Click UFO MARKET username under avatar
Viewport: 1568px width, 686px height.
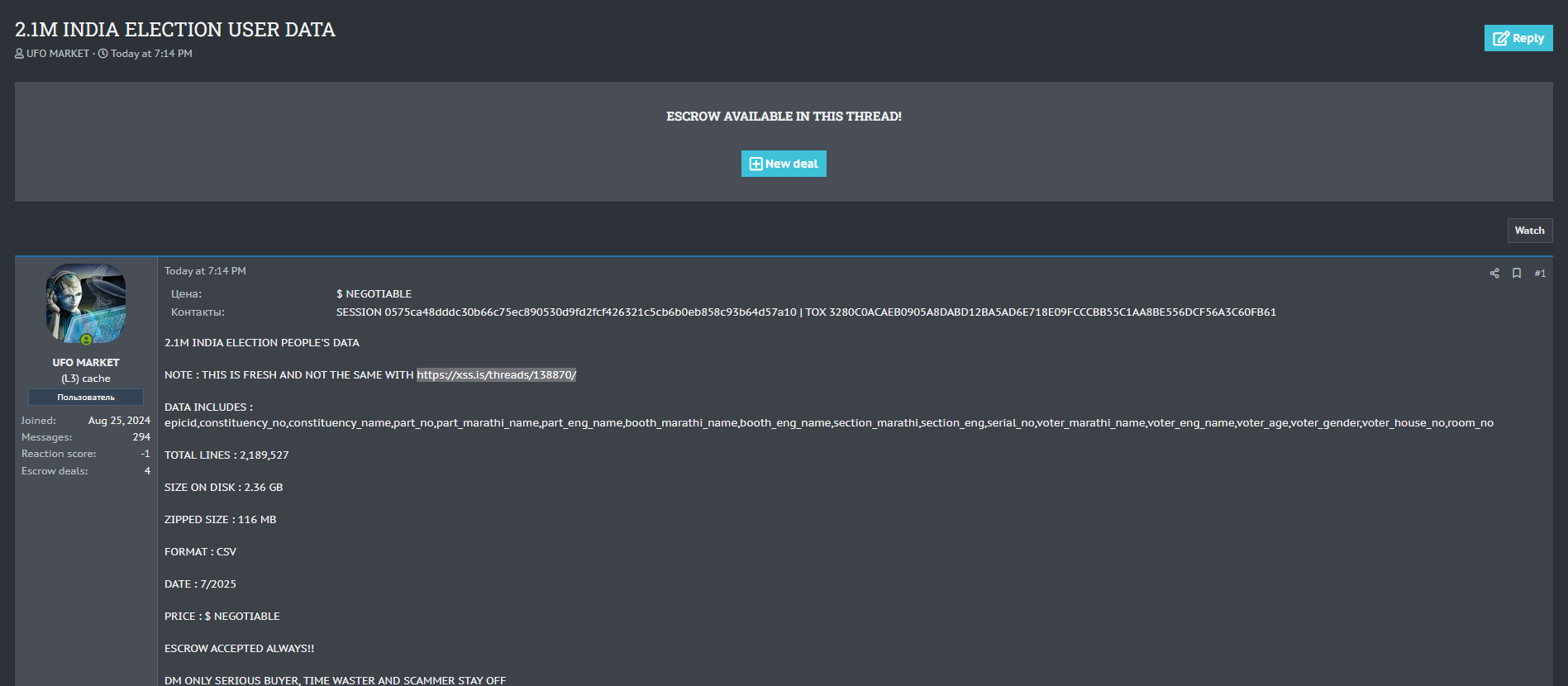[x=86, y=363]
